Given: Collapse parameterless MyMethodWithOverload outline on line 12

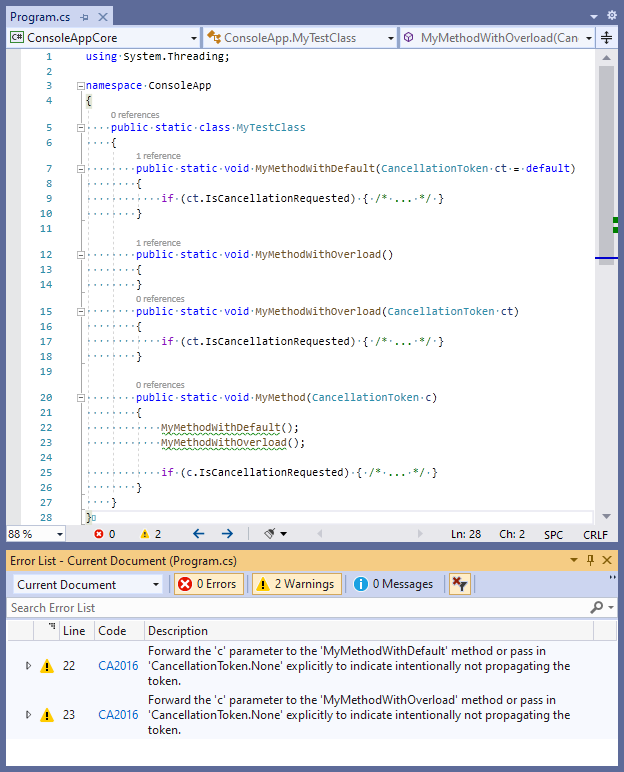Looking at the screenshot, I should pos(81,255).
